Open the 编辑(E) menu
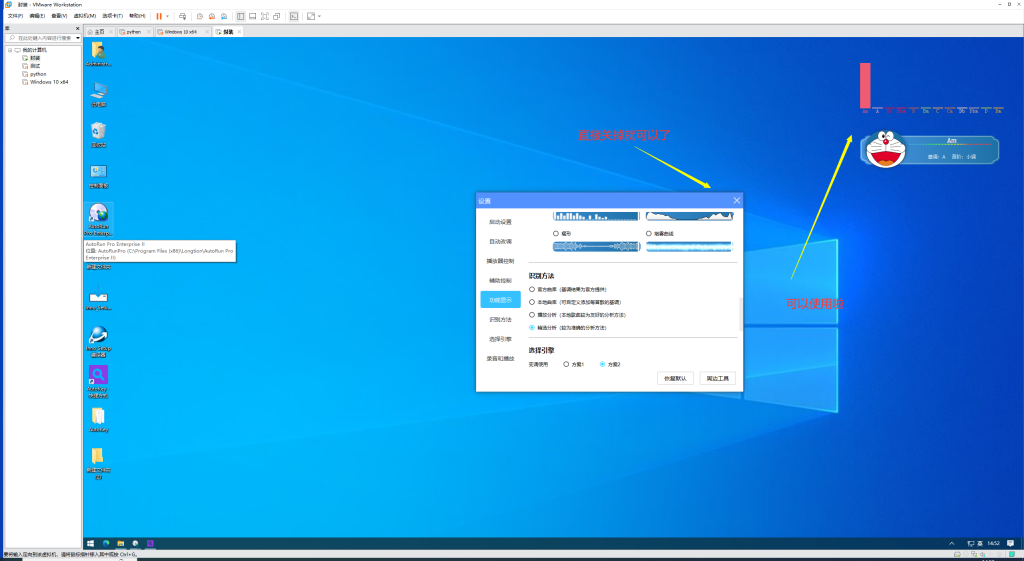This screenshot has height=561, width=1024. pos(37,16)
